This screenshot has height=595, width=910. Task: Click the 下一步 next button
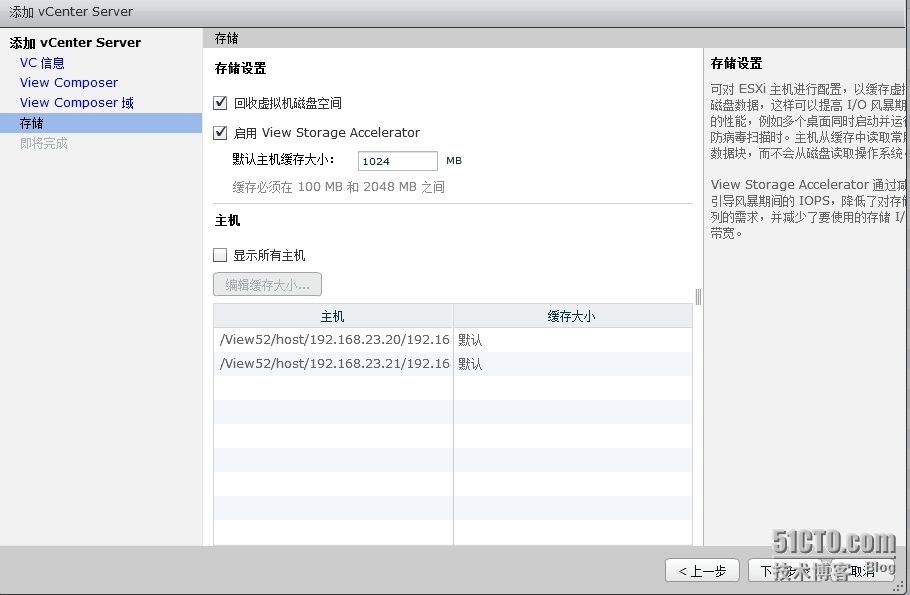[783, 571]
